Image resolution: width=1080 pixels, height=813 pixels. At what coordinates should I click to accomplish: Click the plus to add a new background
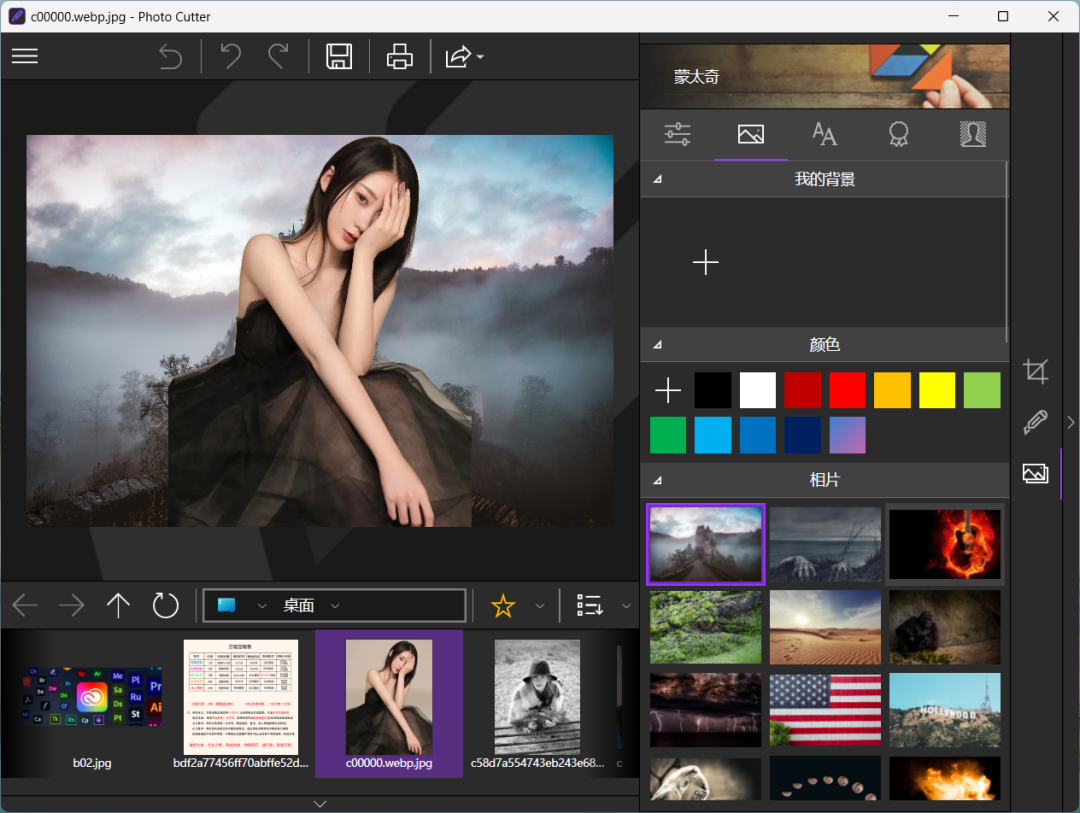(x=706, y=262)
